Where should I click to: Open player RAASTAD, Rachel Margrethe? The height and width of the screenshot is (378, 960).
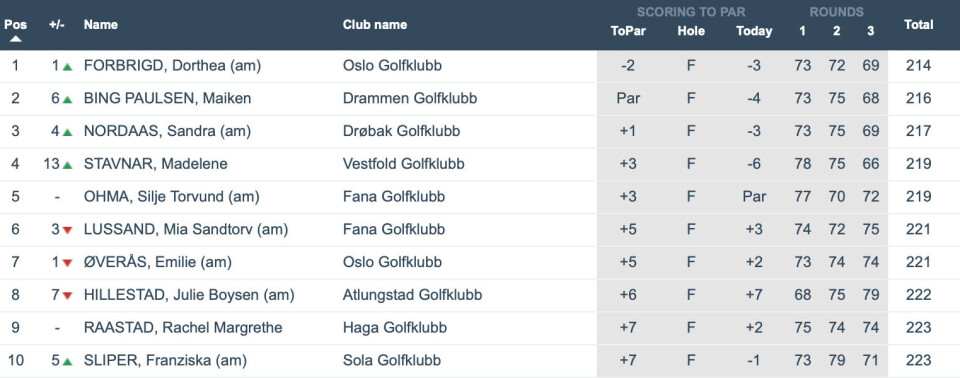click(x=183, y=328)
